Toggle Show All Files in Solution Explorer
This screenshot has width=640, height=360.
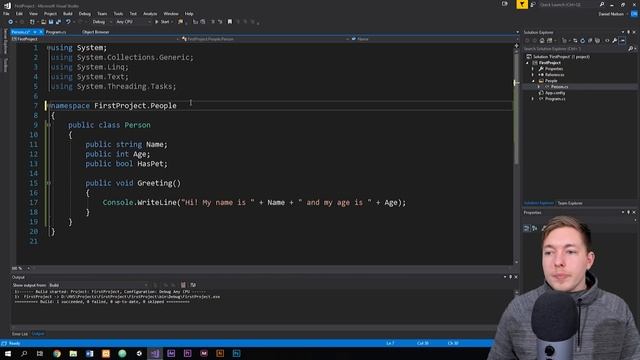pyautogui.click(x=598, y=40)
